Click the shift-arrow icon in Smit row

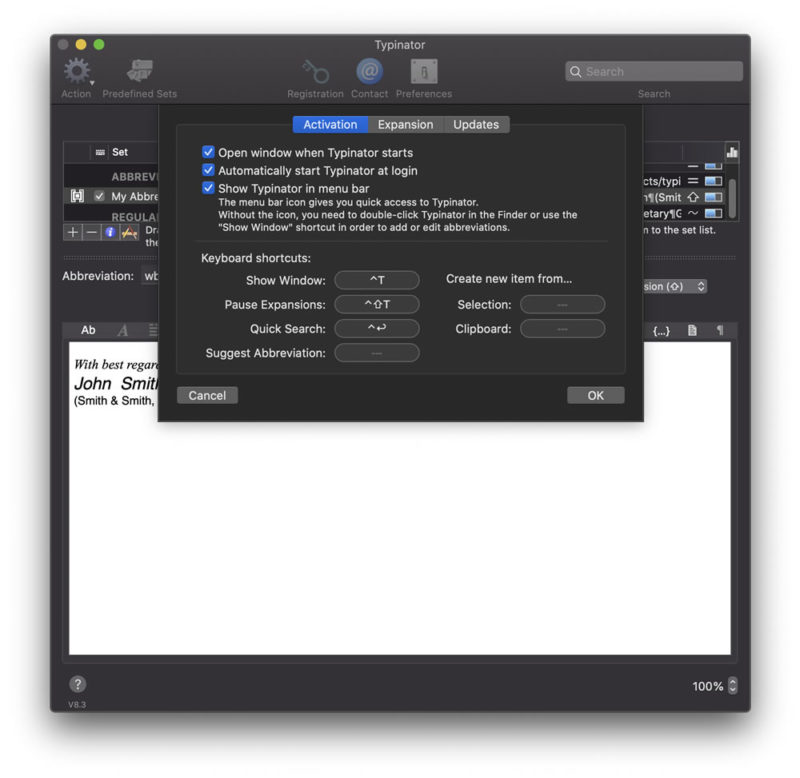(692, 197)
